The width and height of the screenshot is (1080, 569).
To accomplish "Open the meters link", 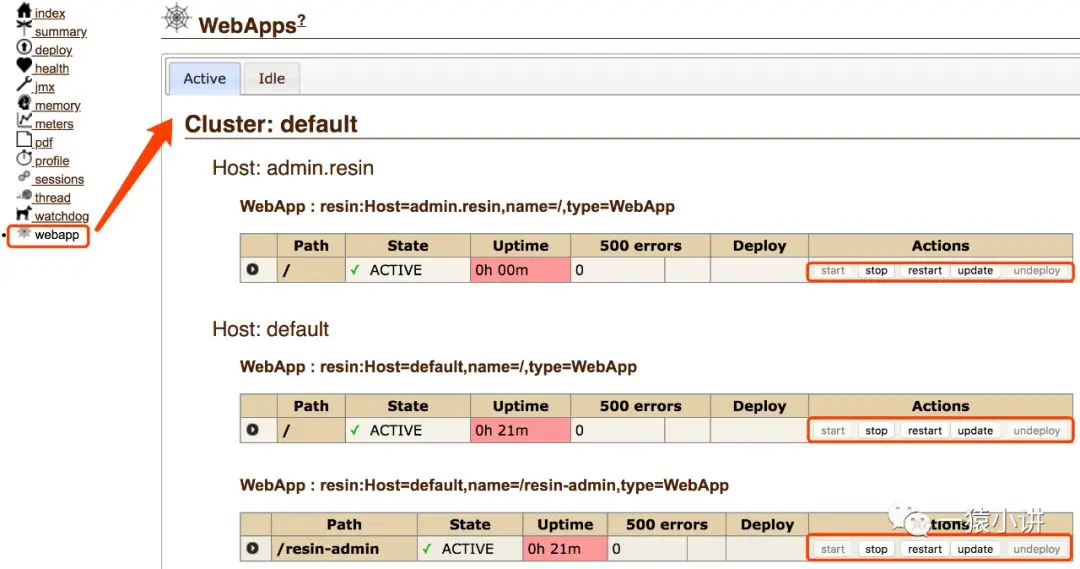I will click(x=54, y=124).
